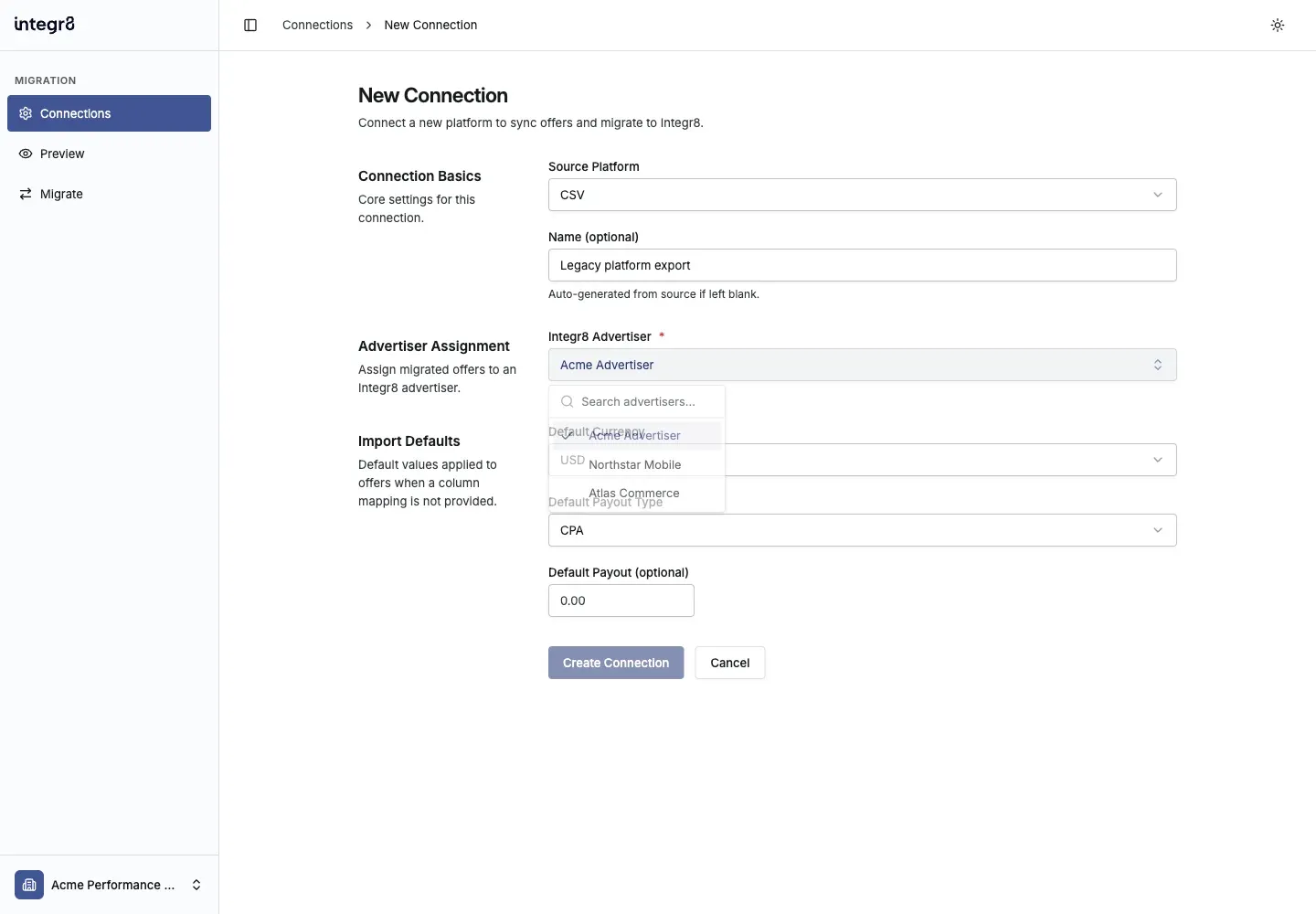Click the Cancel button
The width and height of the screenshot is (1316, 914).
pyautogui.click(x=730, y=663)
